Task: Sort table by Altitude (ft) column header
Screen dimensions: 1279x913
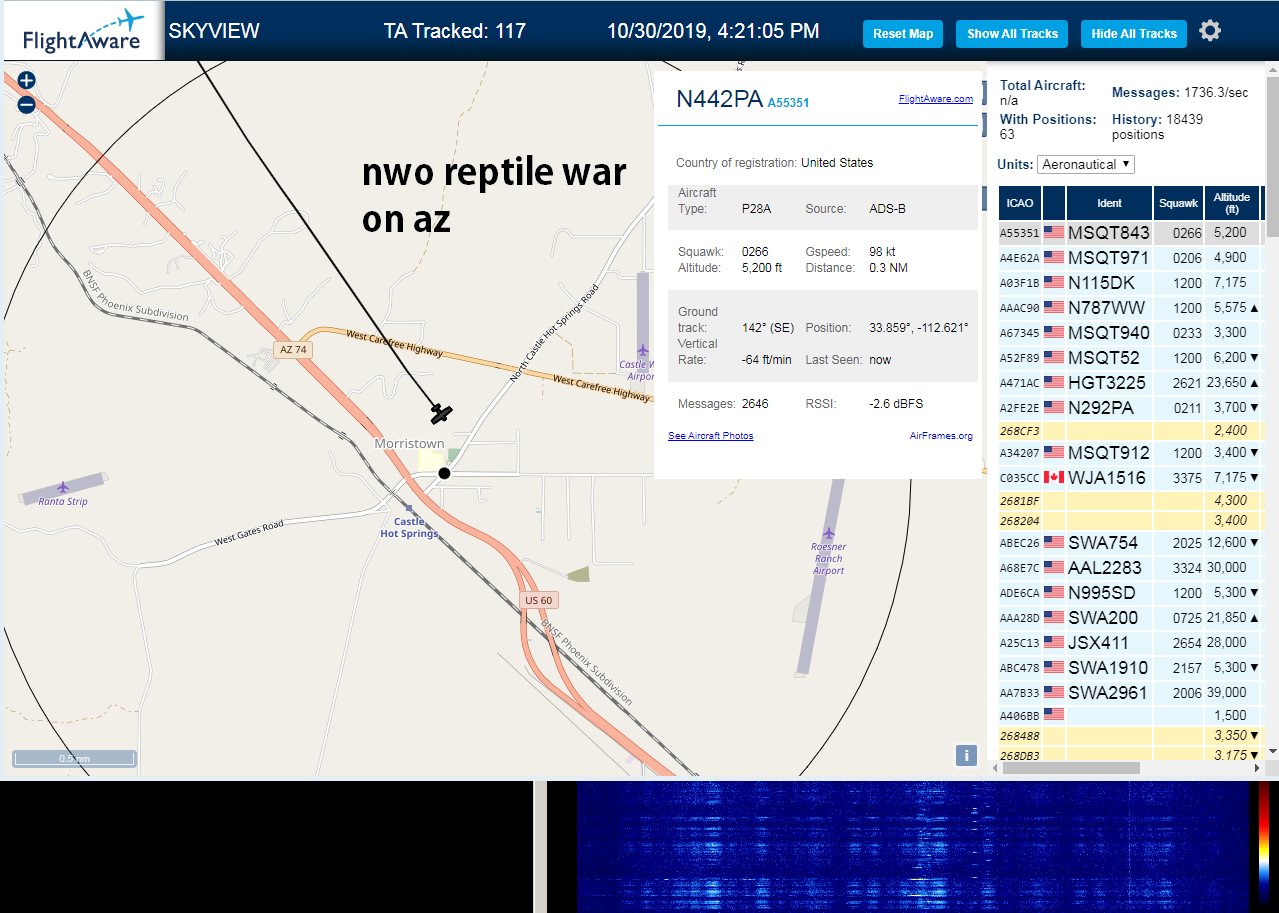Action: tap(1232, 203)
